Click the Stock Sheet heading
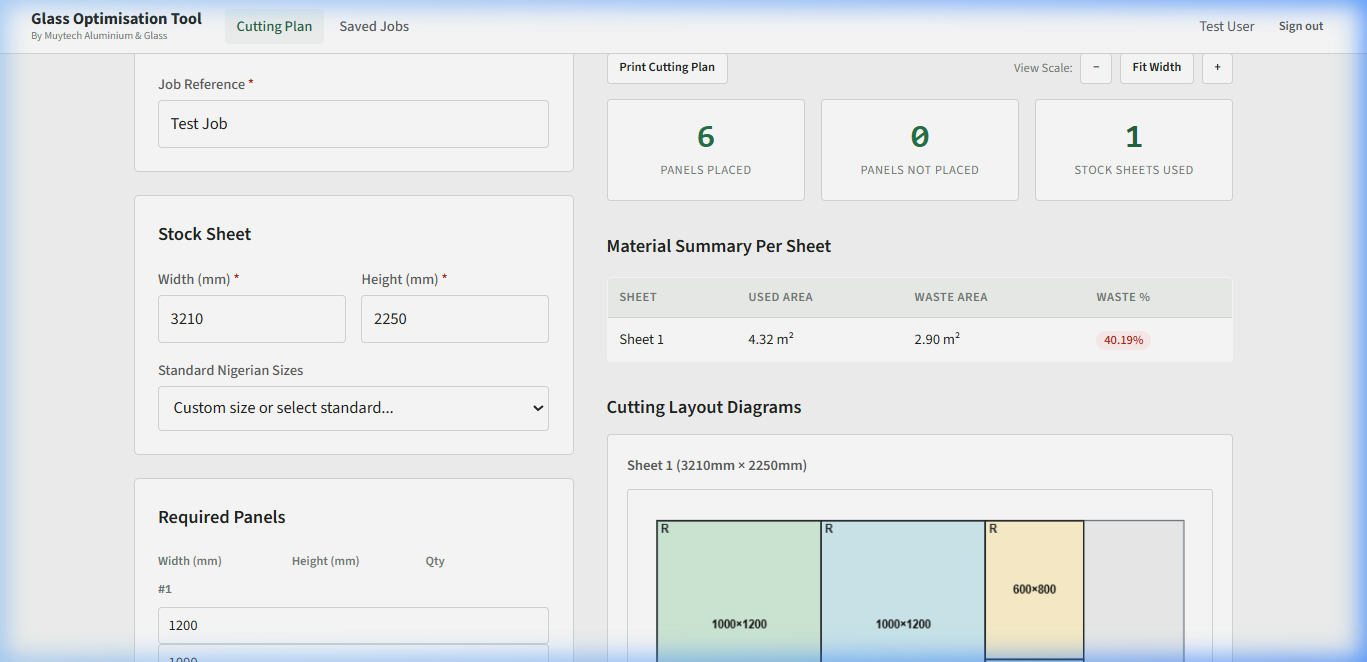The height and width of the screenshot is (662, 1367). click(205, 234)
